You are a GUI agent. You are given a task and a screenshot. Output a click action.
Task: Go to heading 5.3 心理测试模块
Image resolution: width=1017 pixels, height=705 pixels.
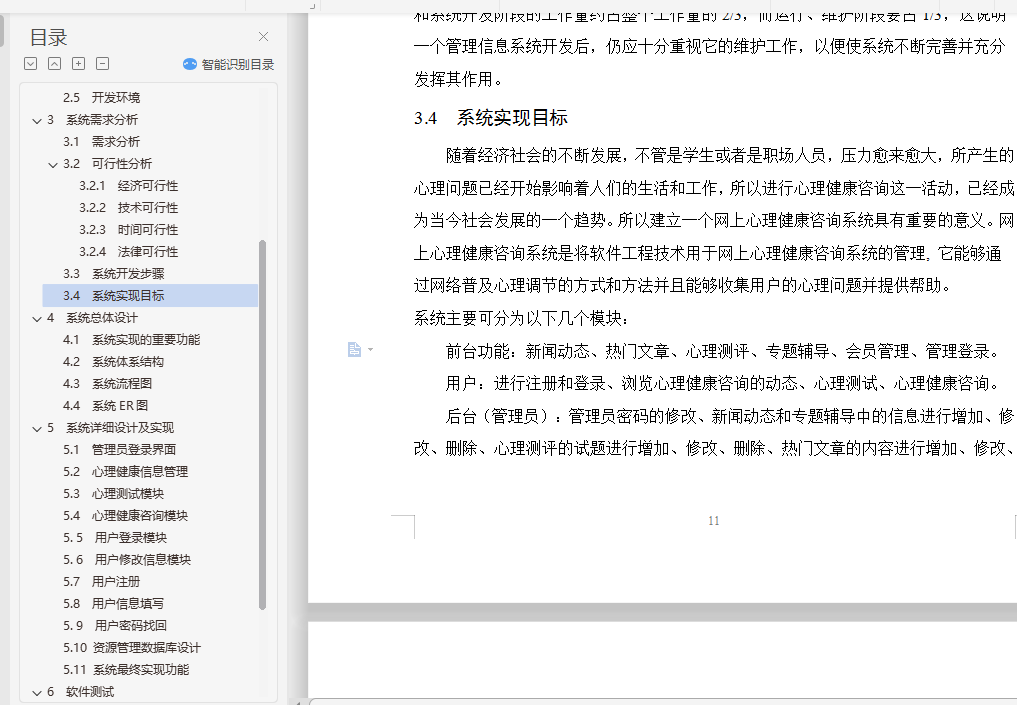(114, 494)
